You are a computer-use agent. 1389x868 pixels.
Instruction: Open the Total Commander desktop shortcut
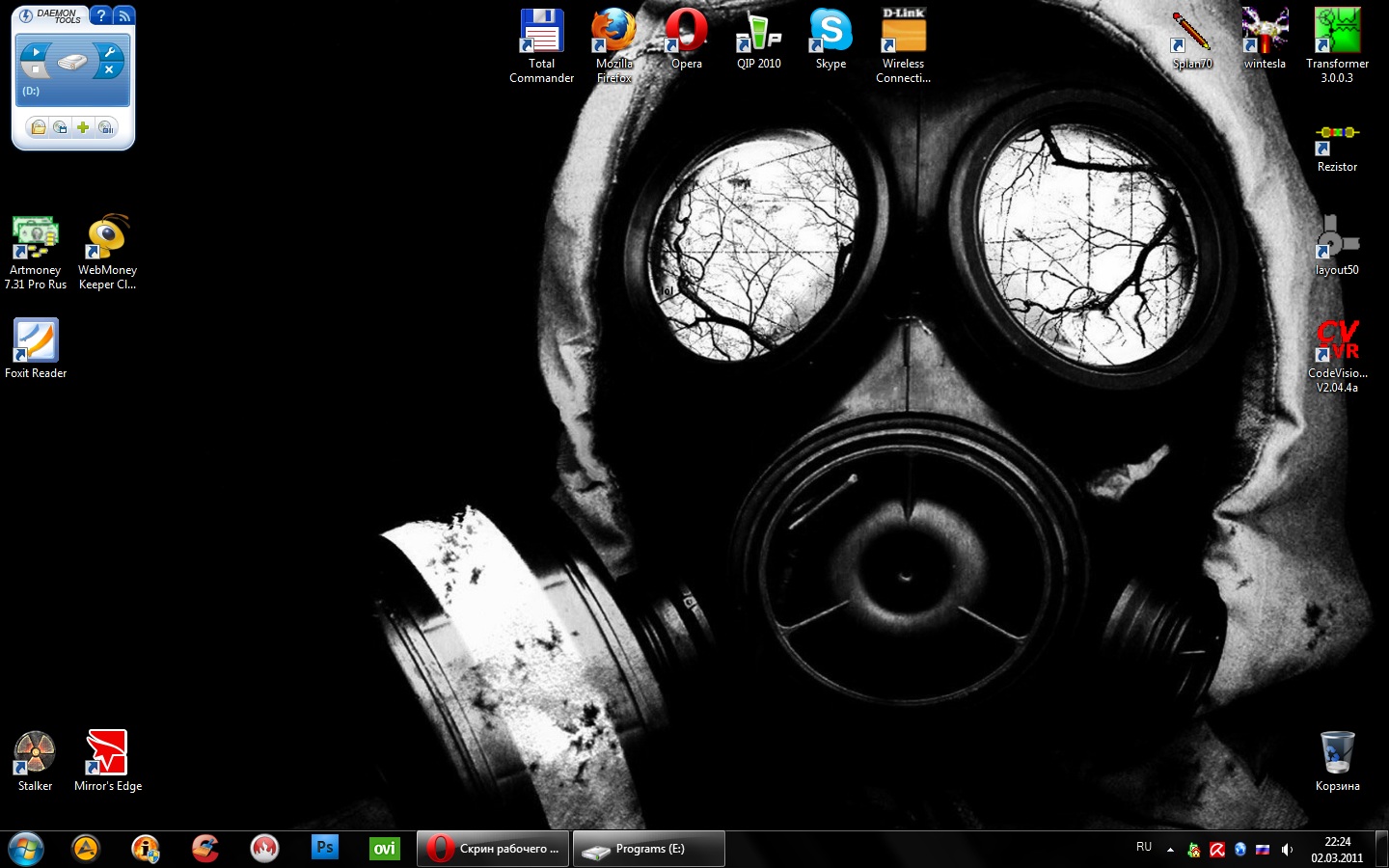click(x=541, y=45)
